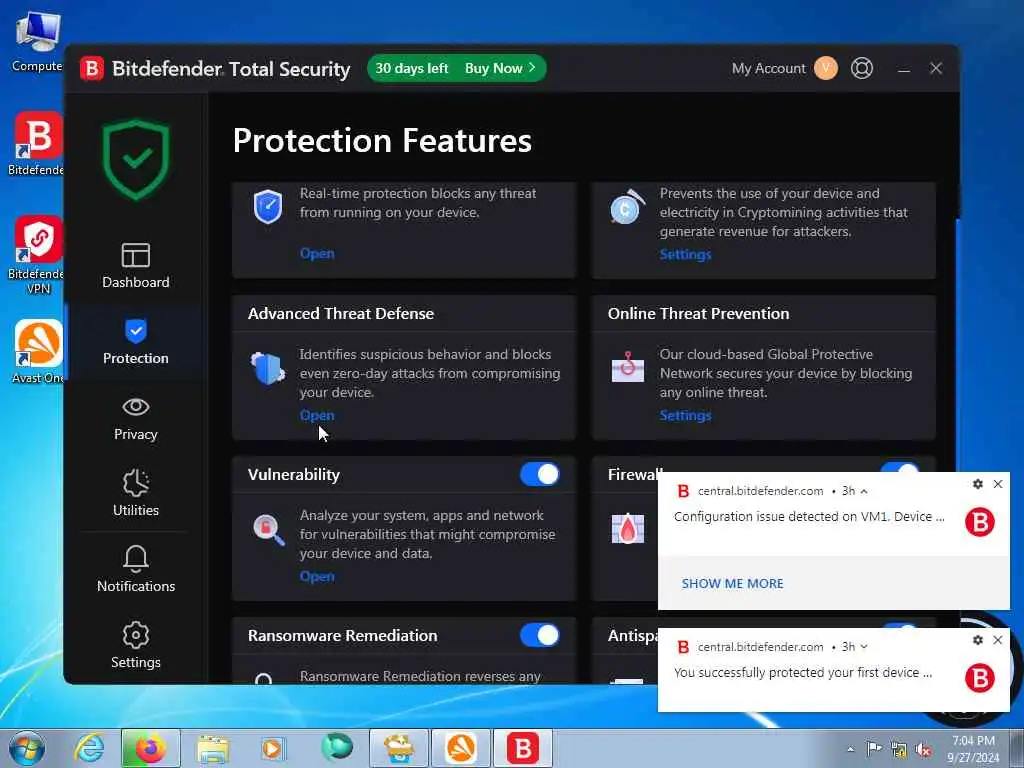The image size is (1024, 768).
Task: Open the Windows Start menu
Action: 27,748
